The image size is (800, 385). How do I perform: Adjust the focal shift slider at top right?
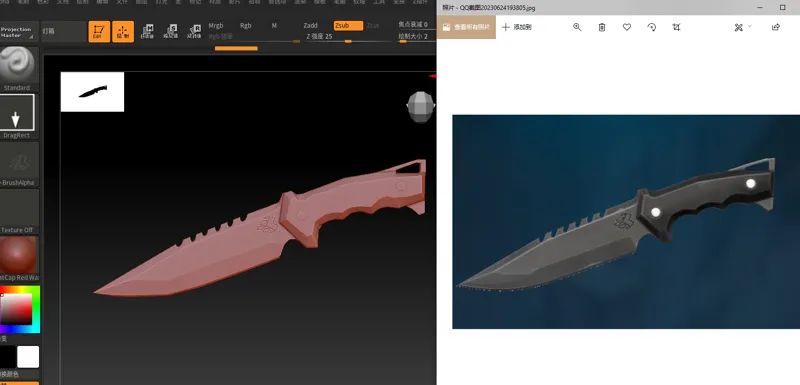[x=416, y=24]
